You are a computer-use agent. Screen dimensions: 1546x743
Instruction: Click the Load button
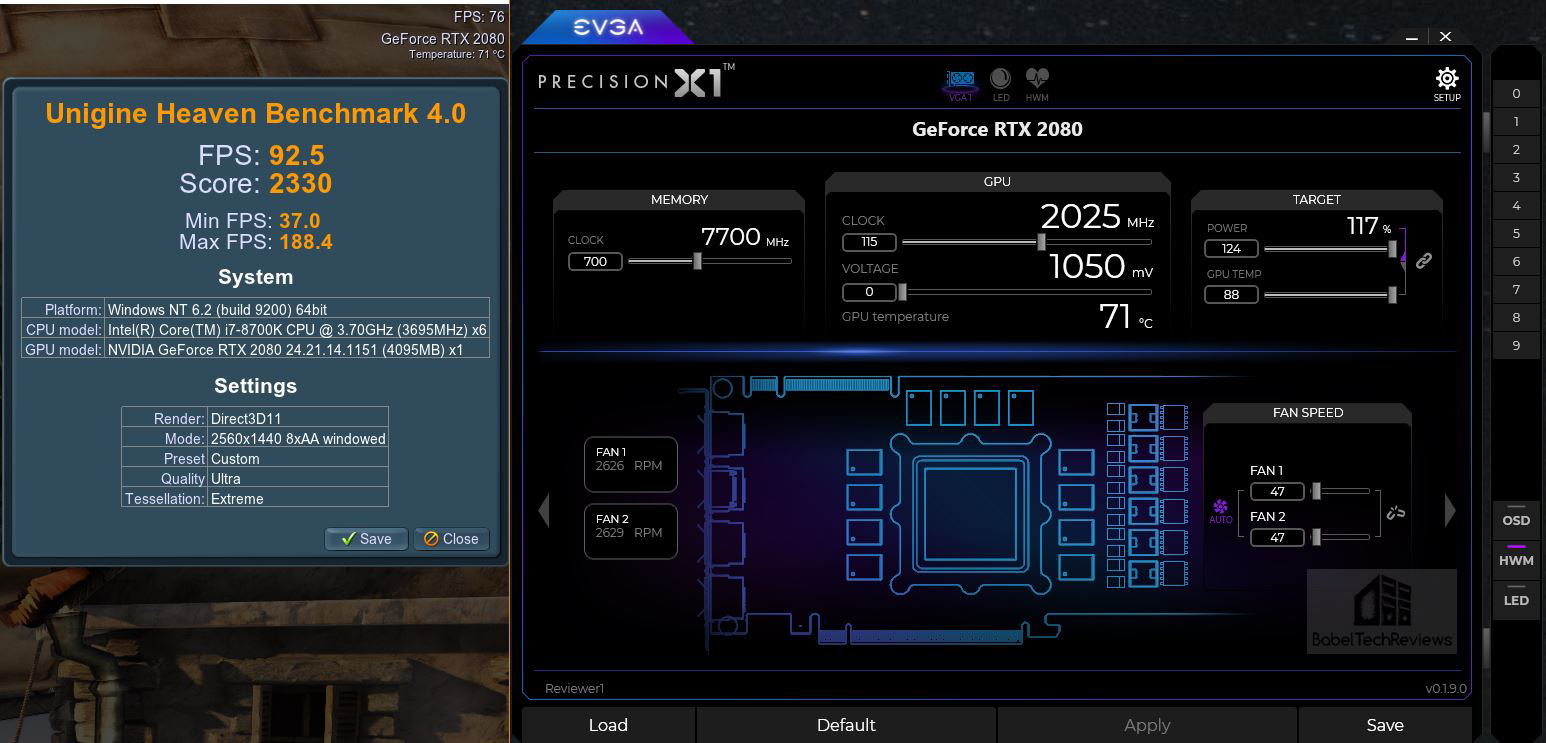tap(608, 725)
